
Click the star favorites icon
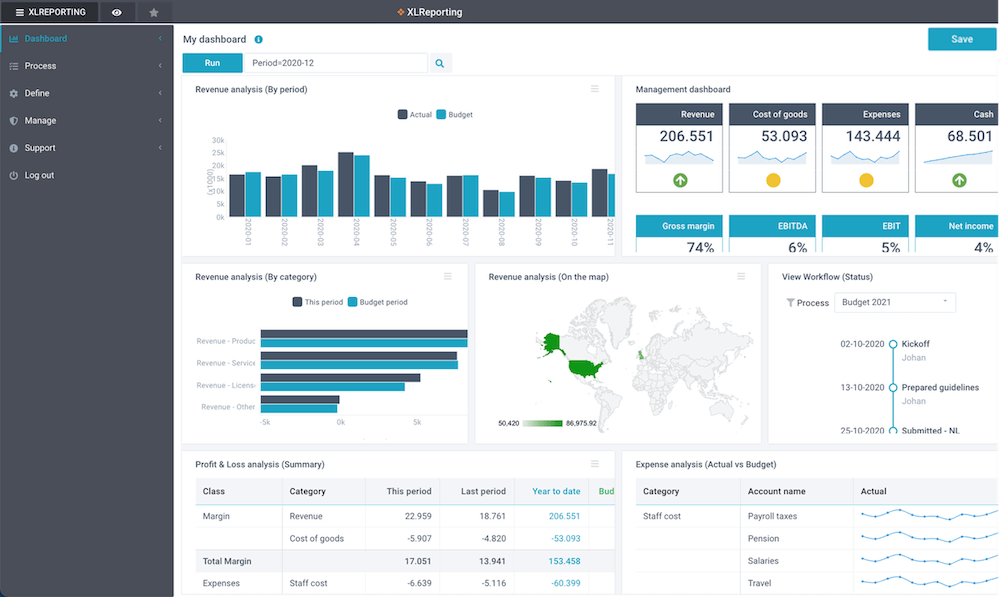(x=154, y=12)
